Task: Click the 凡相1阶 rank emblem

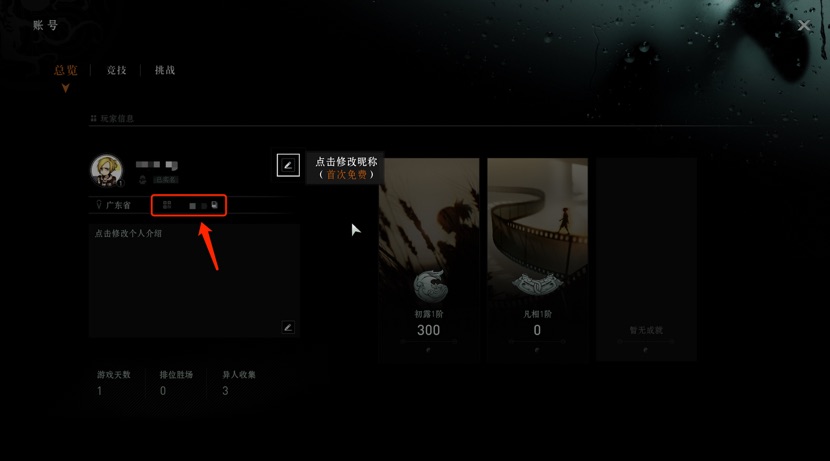Action: [537, 284]
